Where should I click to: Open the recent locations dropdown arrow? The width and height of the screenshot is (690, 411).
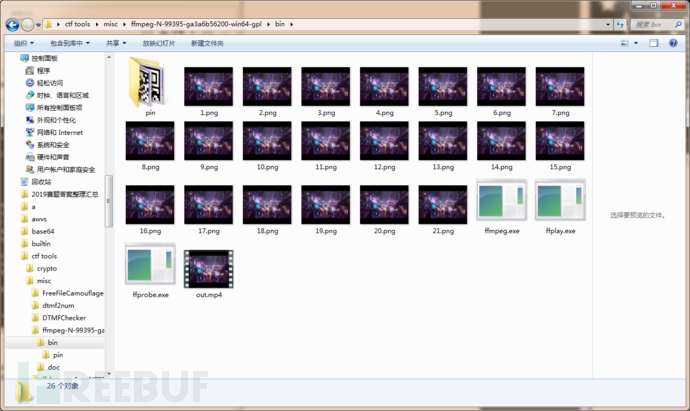click(x=38, y=25)
